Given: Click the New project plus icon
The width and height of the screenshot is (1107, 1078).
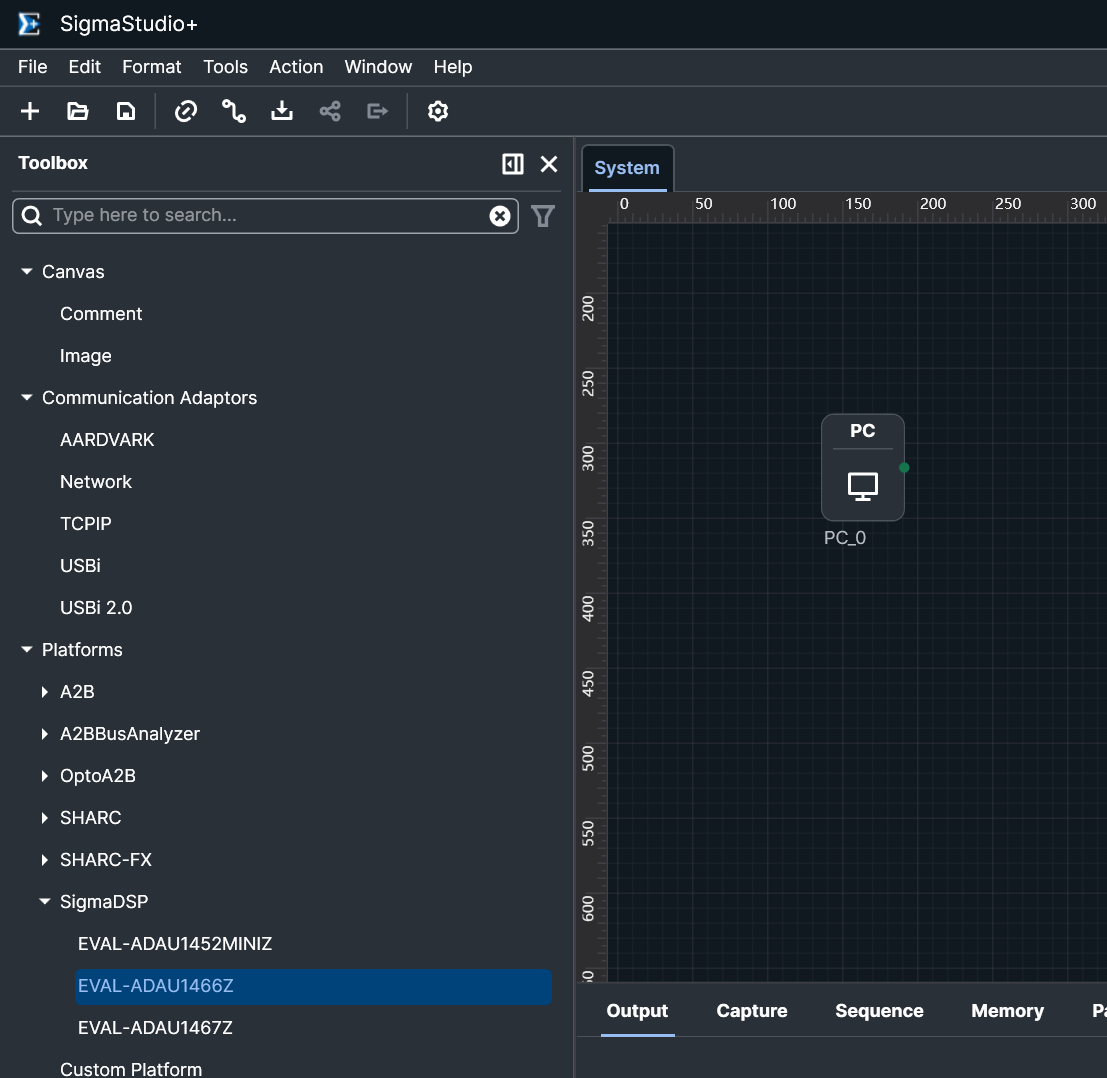Looking at the screenshot, I should (x=30, y=112).
